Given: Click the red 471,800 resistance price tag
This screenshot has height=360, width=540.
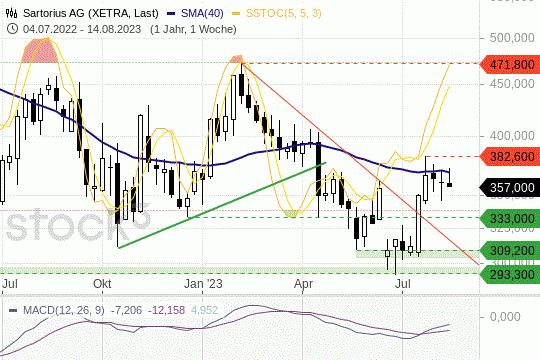Looking at the screenshot, I should click(510, 64).
